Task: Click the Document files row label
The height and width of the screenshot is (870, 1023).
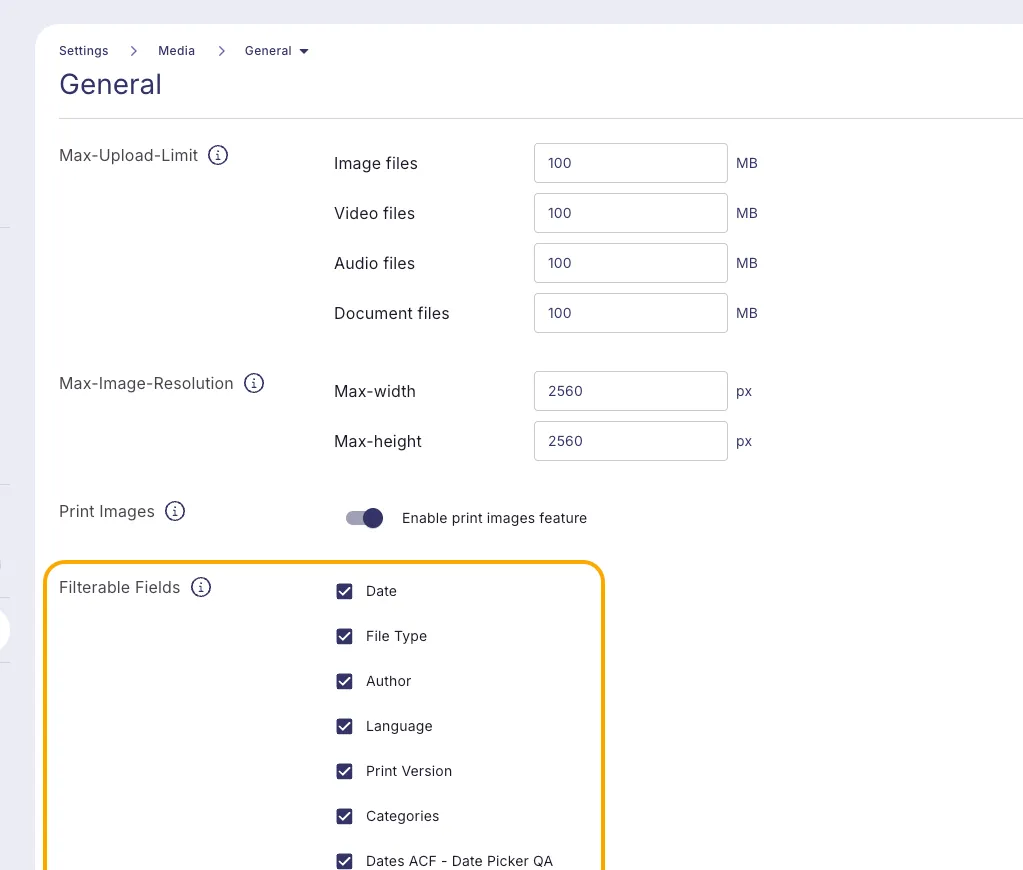Action: point(391,313)
